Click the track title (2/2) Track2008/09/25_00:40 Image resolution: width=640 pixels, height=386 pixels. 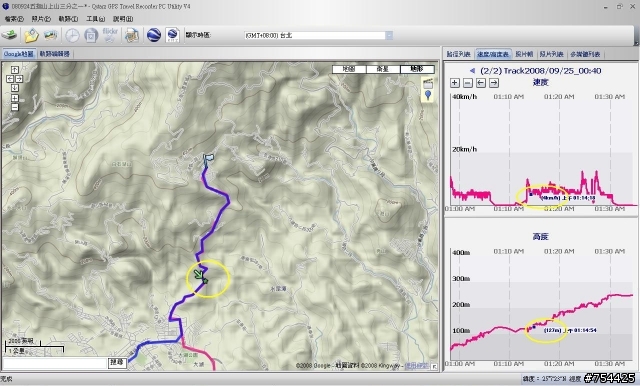pyautogui.click(x=540, y=71)
